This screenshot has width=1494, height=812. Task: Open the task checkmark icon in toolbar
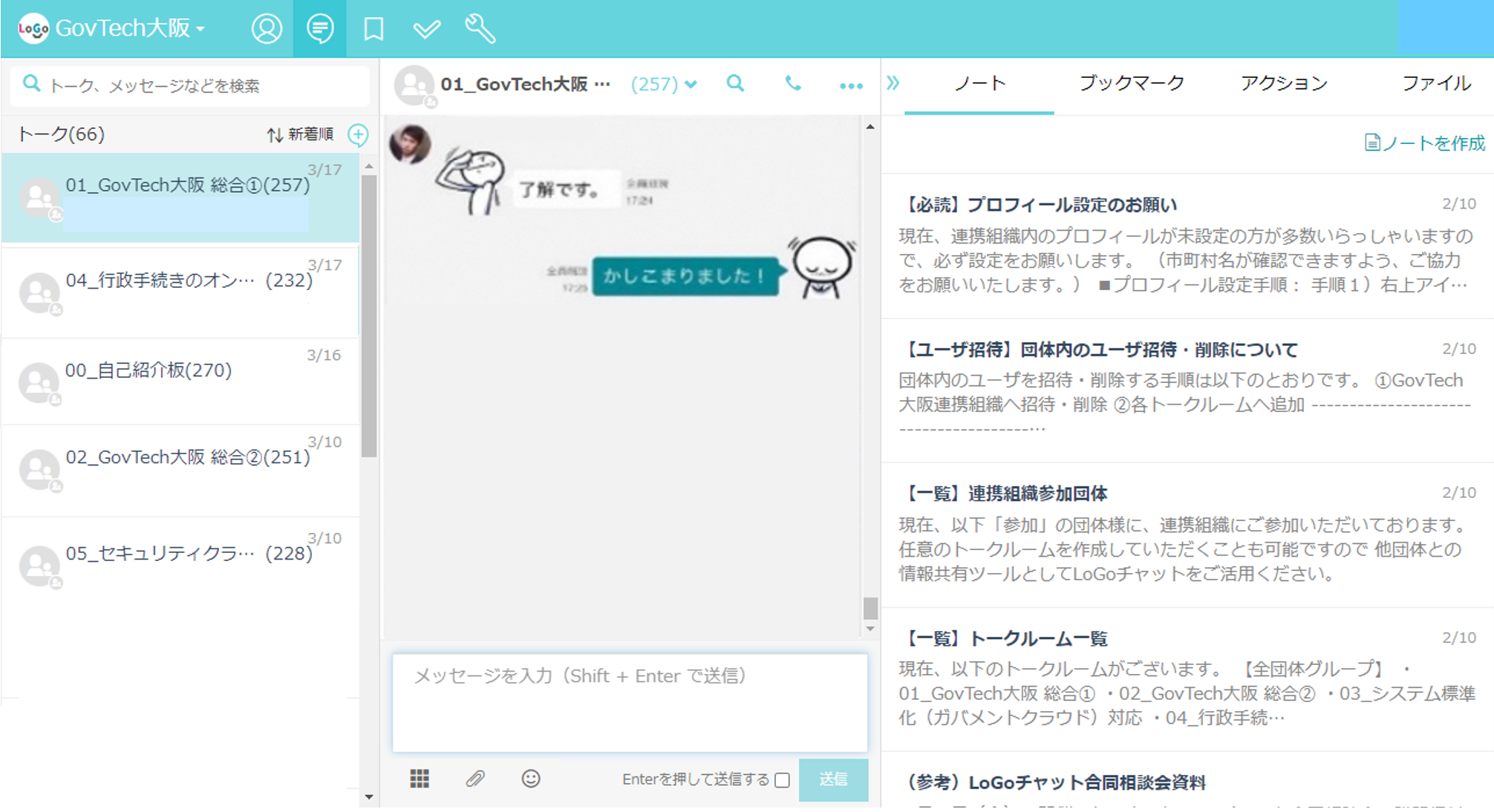point(427,29)
